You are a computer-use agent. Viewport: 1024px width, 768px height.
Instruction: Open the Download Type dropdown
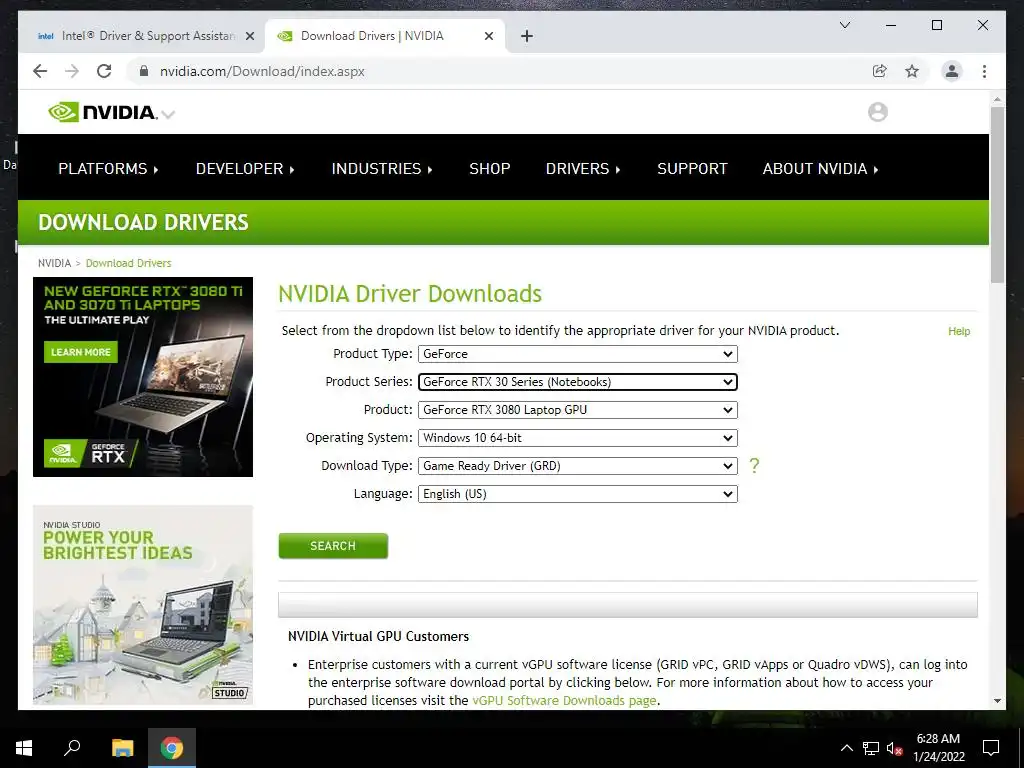[578, 466]
